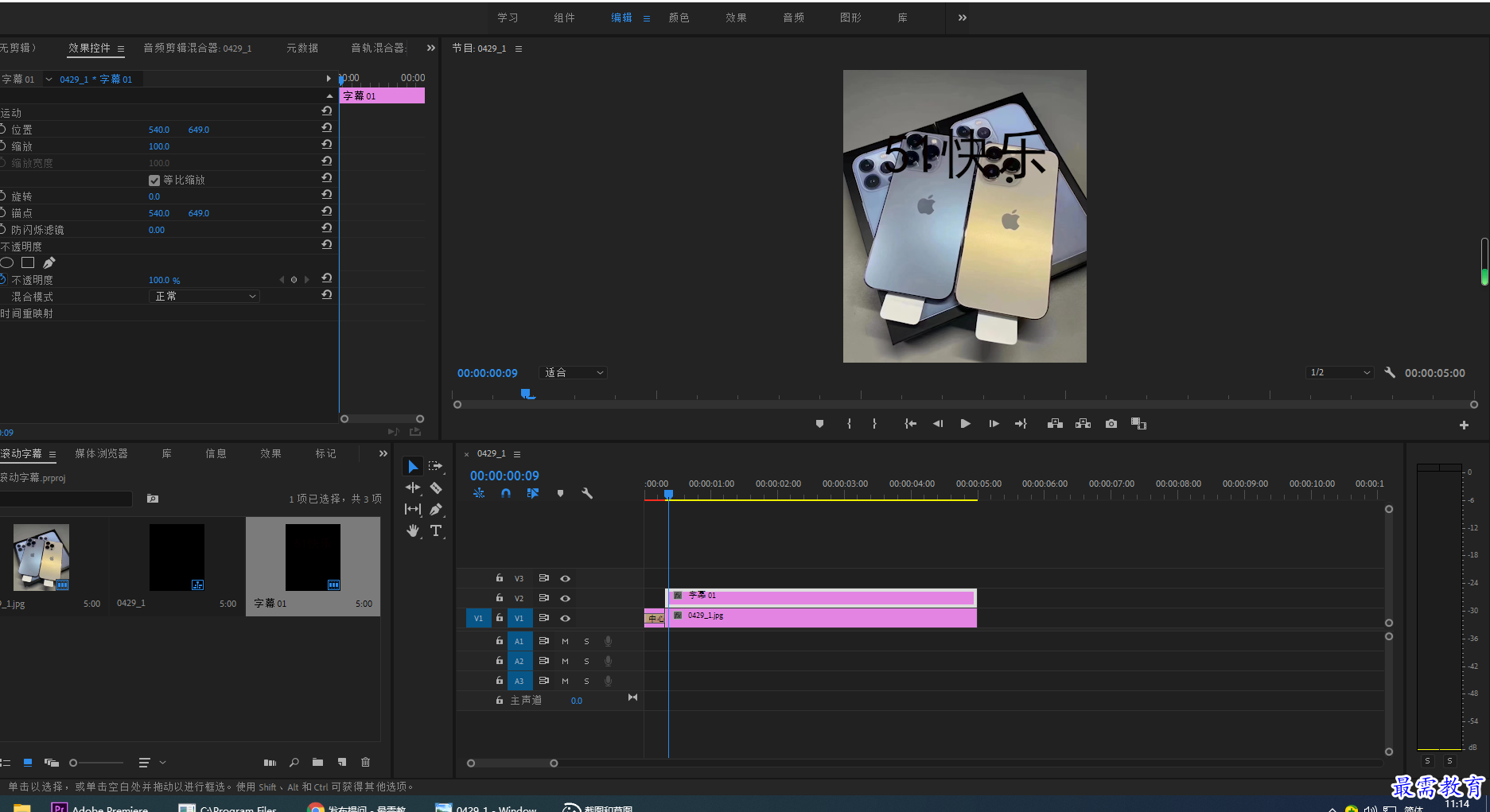
Task: Mark In point in program monitor
Action: click(x=849, y=424)
